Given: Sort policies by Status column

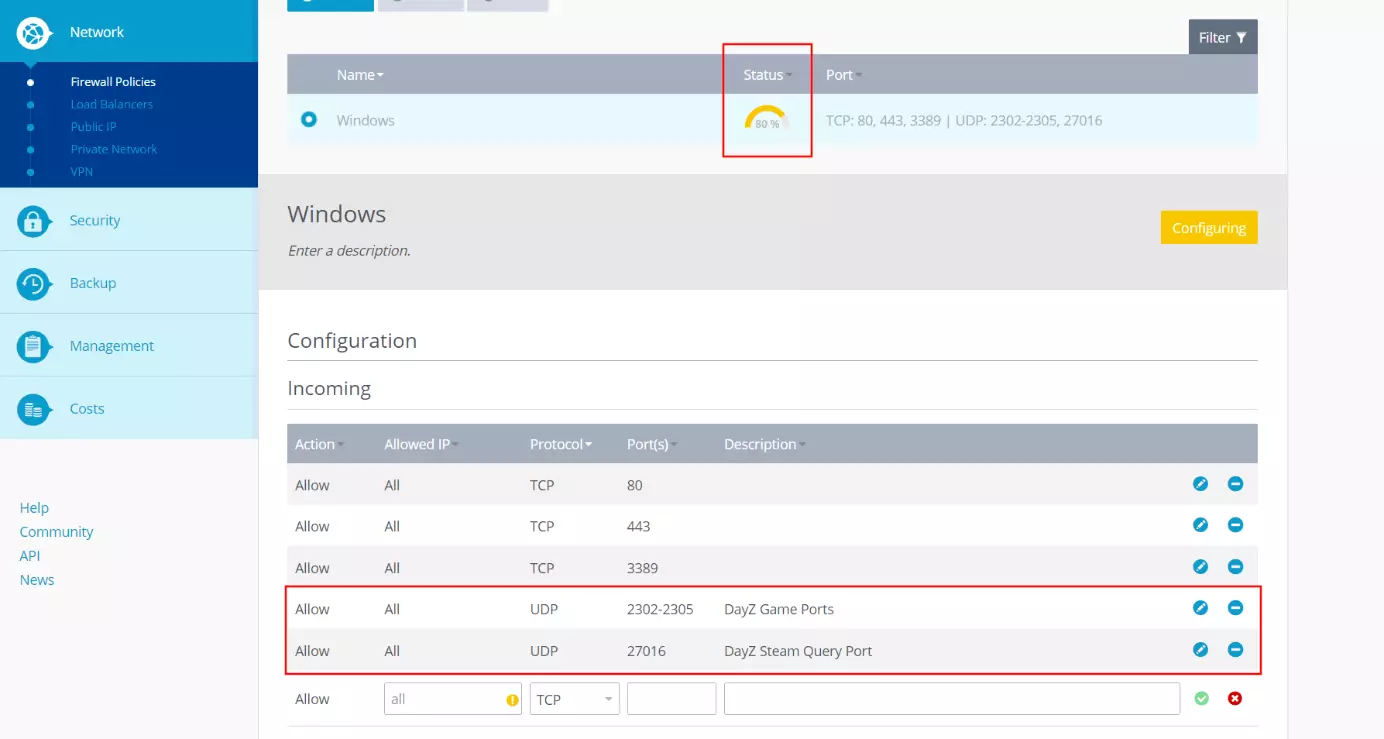Looking at the screenshot, I should click(x=768, y=75).
